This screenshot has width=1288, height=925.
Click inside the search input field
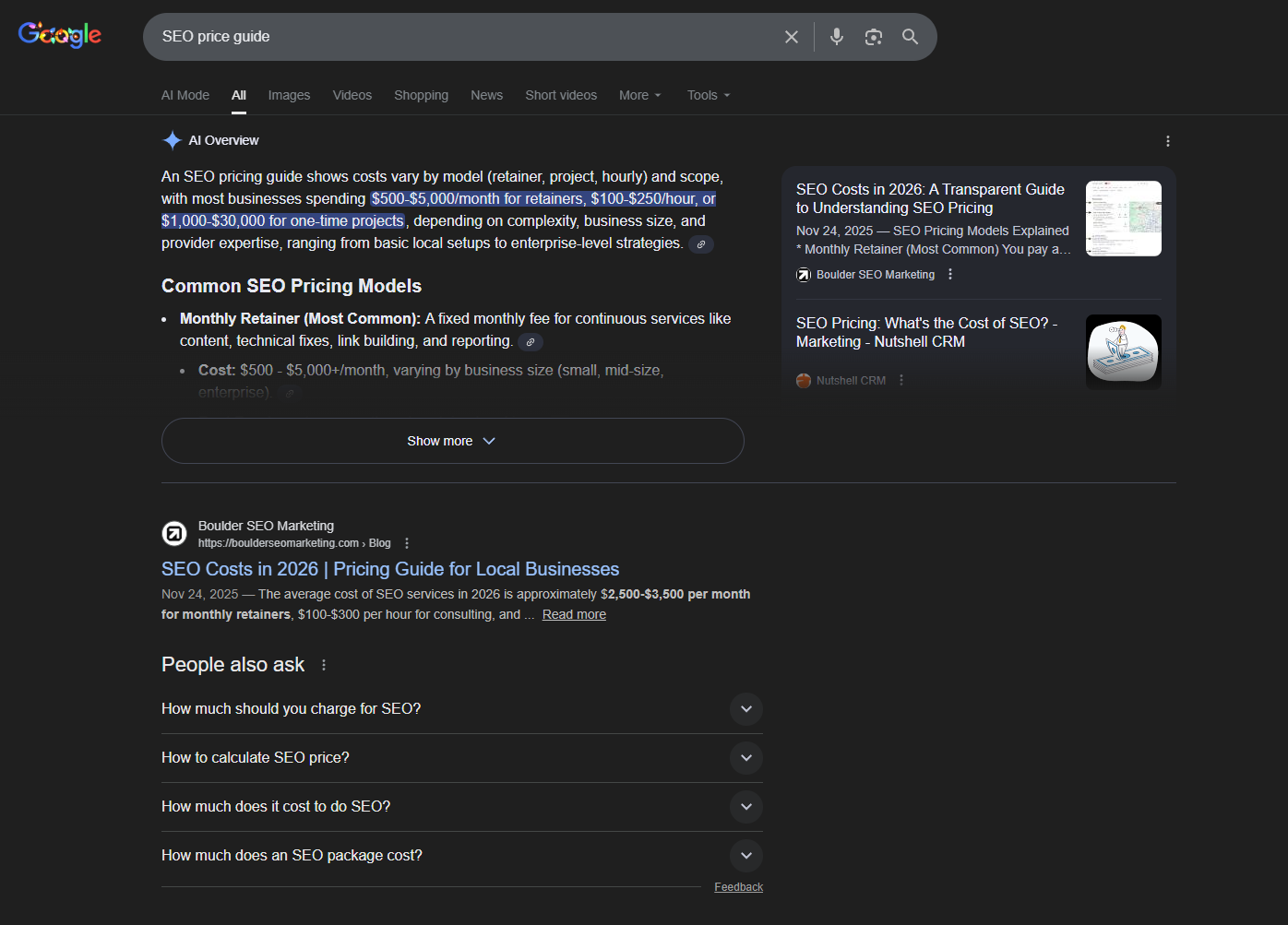click(x=461, y=36)
